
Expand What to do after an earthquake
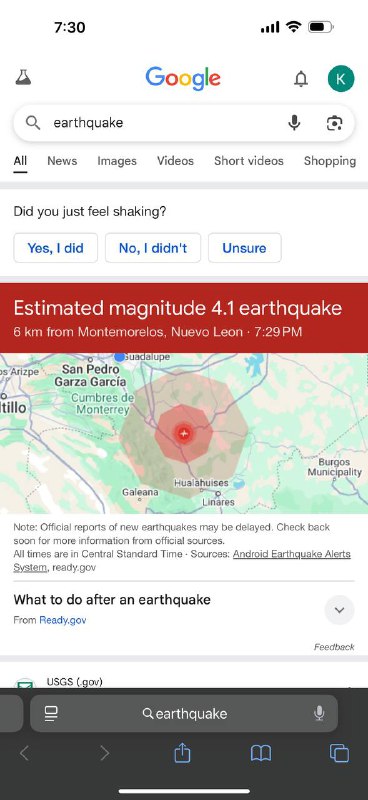(x=339, y=610)
